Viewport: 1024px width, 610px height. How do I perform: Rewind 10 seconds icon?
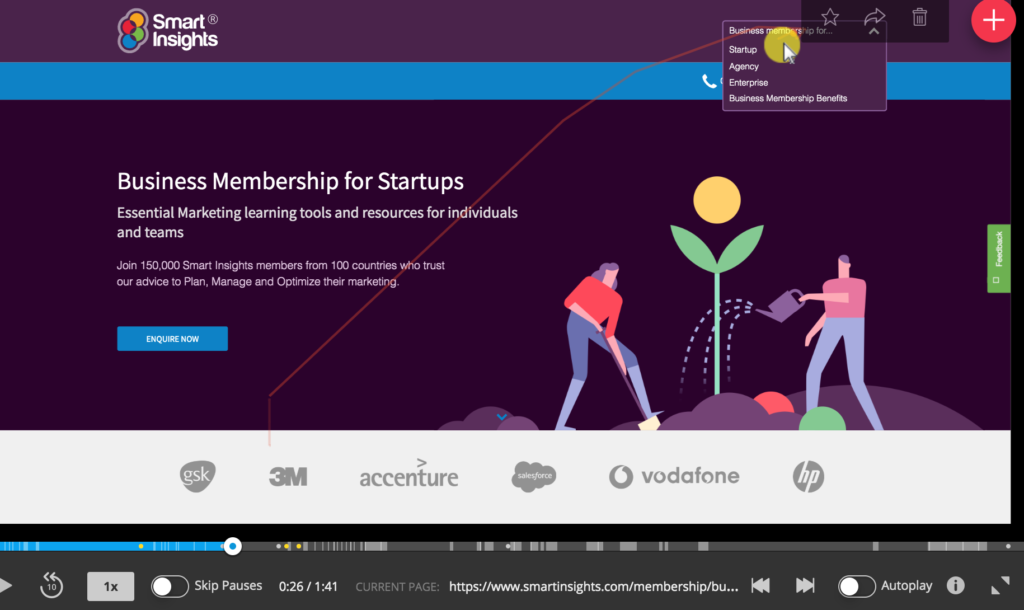52,585
